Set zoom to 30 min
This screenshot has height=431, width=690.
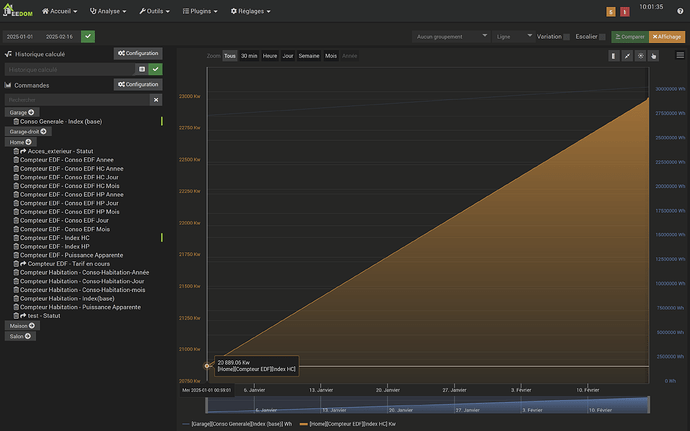click(x=249, y=56)
